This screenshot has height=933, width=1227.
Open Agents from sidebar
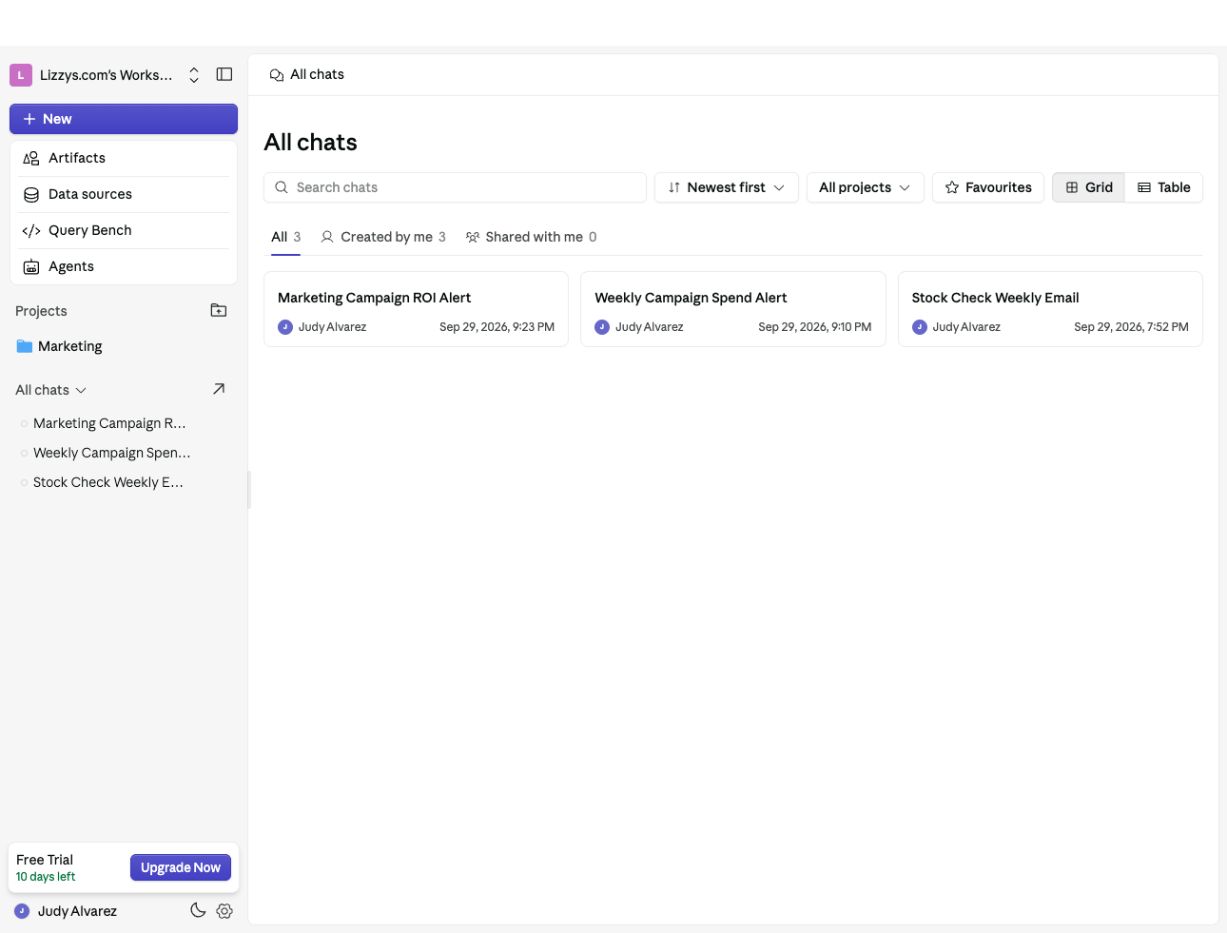(124, 266)
